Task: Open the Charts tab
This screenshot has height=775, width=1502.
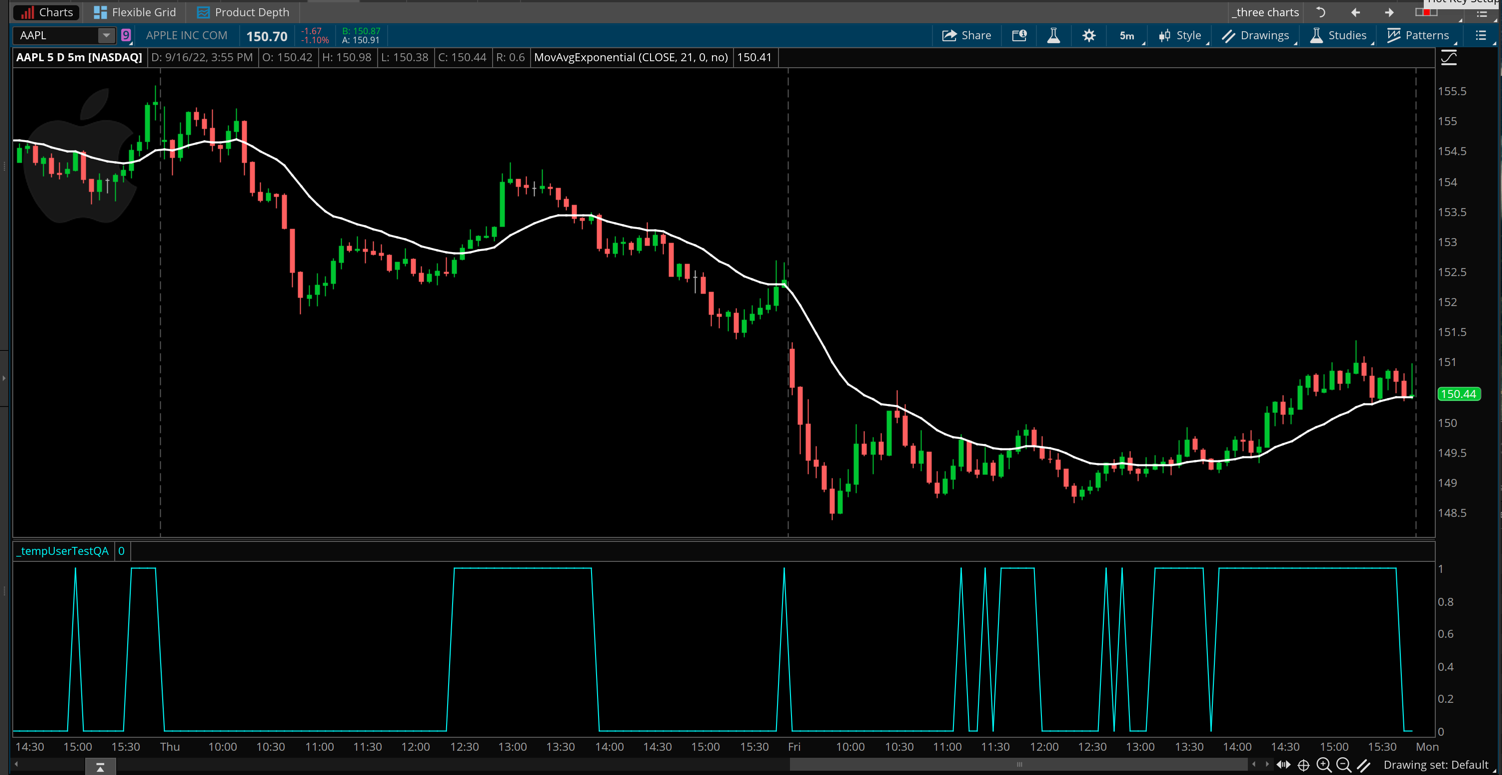Action: (47, 12)
